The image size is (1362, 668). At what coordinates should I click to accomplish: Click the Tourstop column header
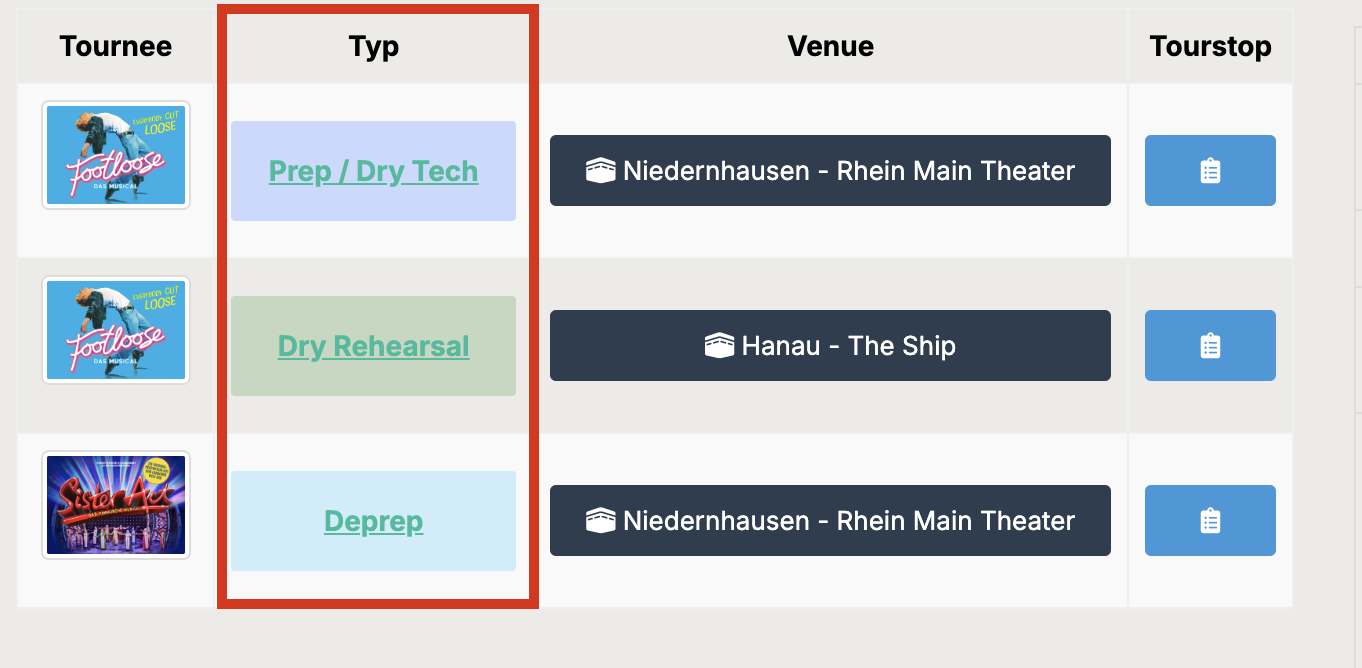(1210, 46)
